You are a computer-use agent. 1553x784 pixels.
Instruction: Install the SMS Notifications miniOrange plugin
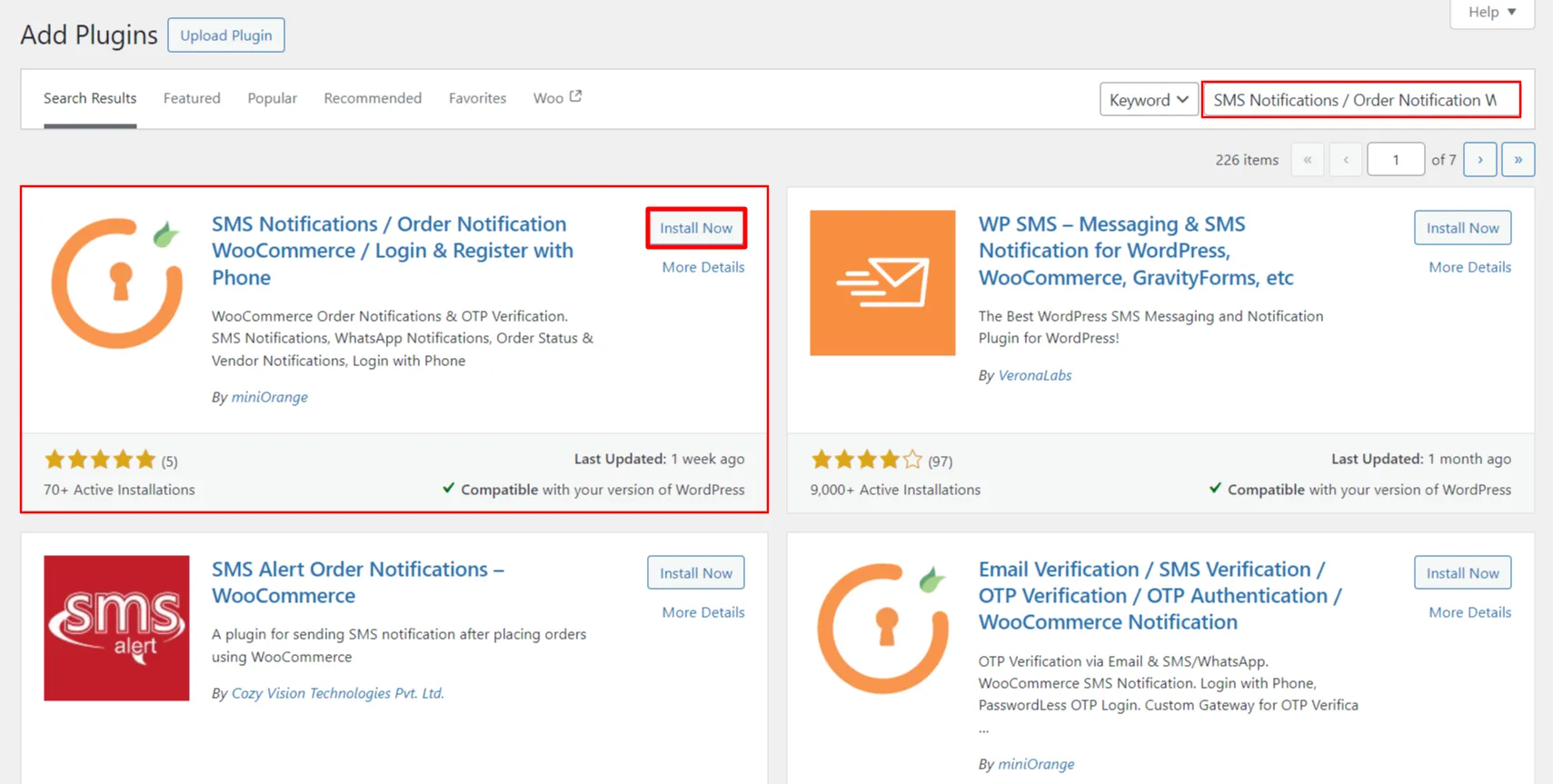tap(696, 228)
